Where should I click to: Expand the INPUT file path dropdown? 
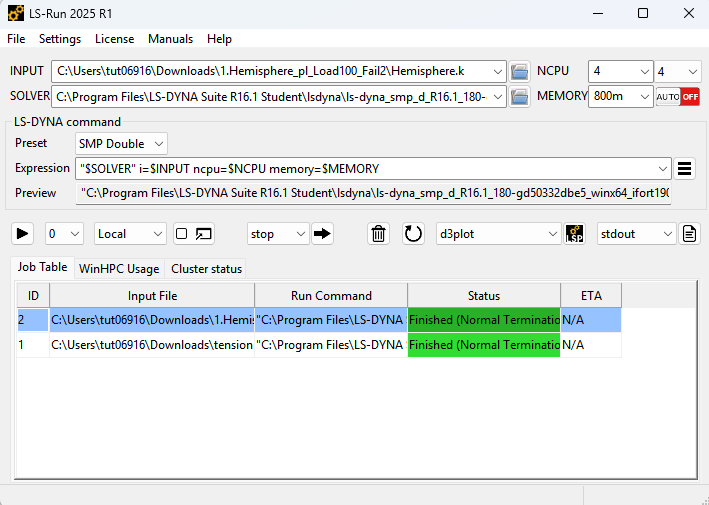pyautogui.click(x=497, y=71)
